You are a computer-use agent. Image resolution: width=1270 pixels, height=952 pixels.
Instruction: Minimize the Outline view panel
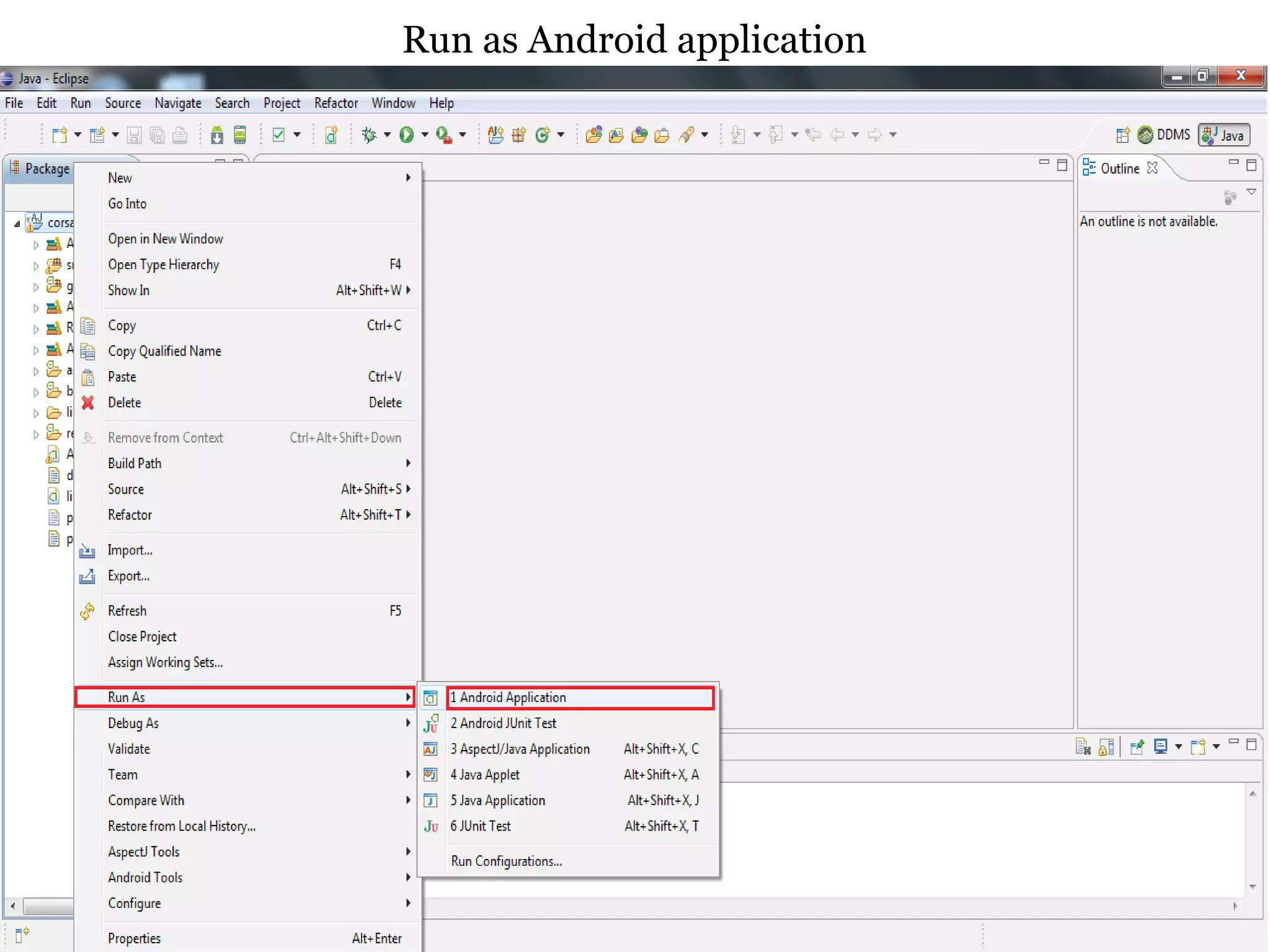click(x=1233, y=163)
